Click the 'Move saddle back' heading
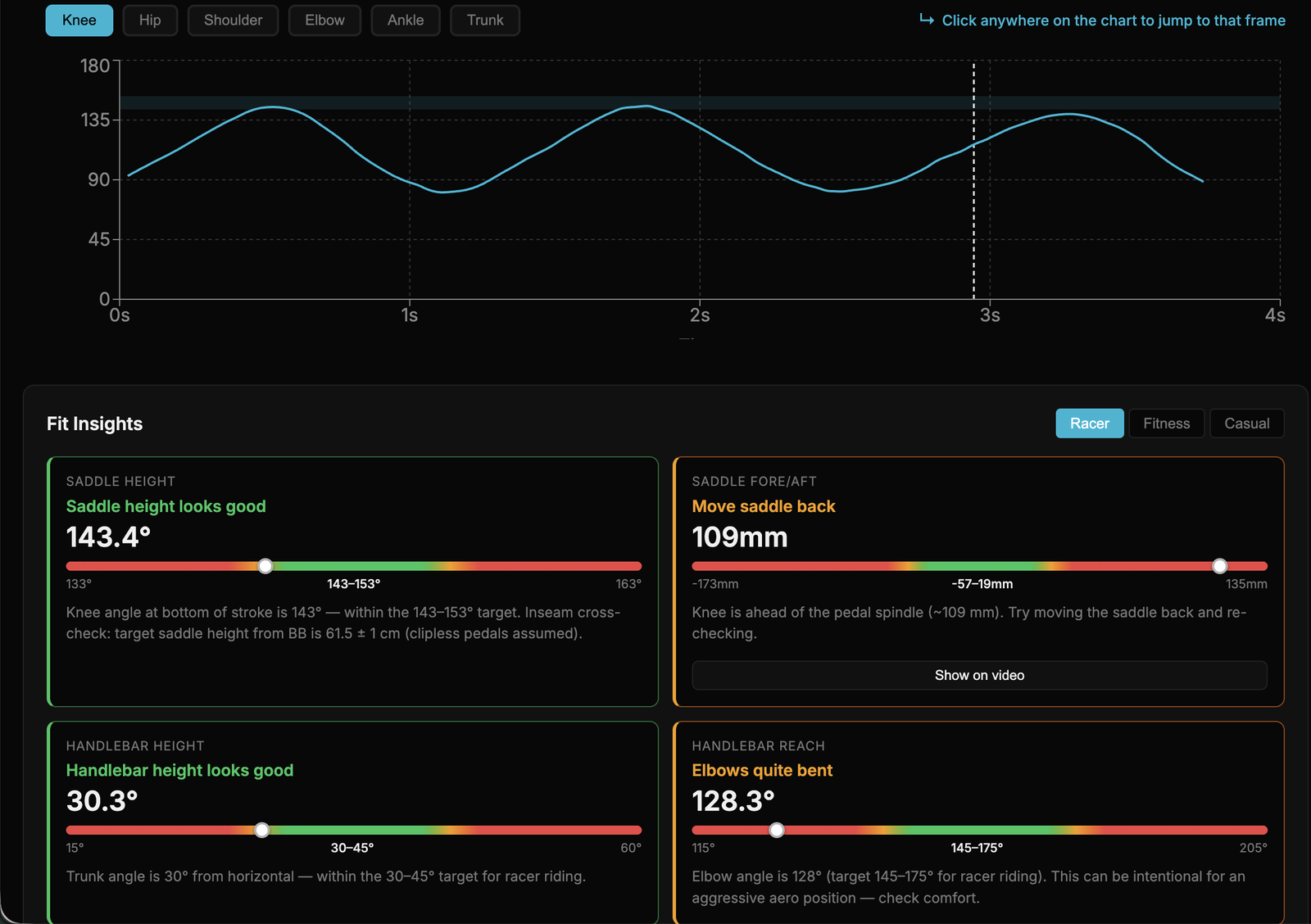The height and width of the screenshot is (924, 1311). pyautogui.click(x=764, y=506)
